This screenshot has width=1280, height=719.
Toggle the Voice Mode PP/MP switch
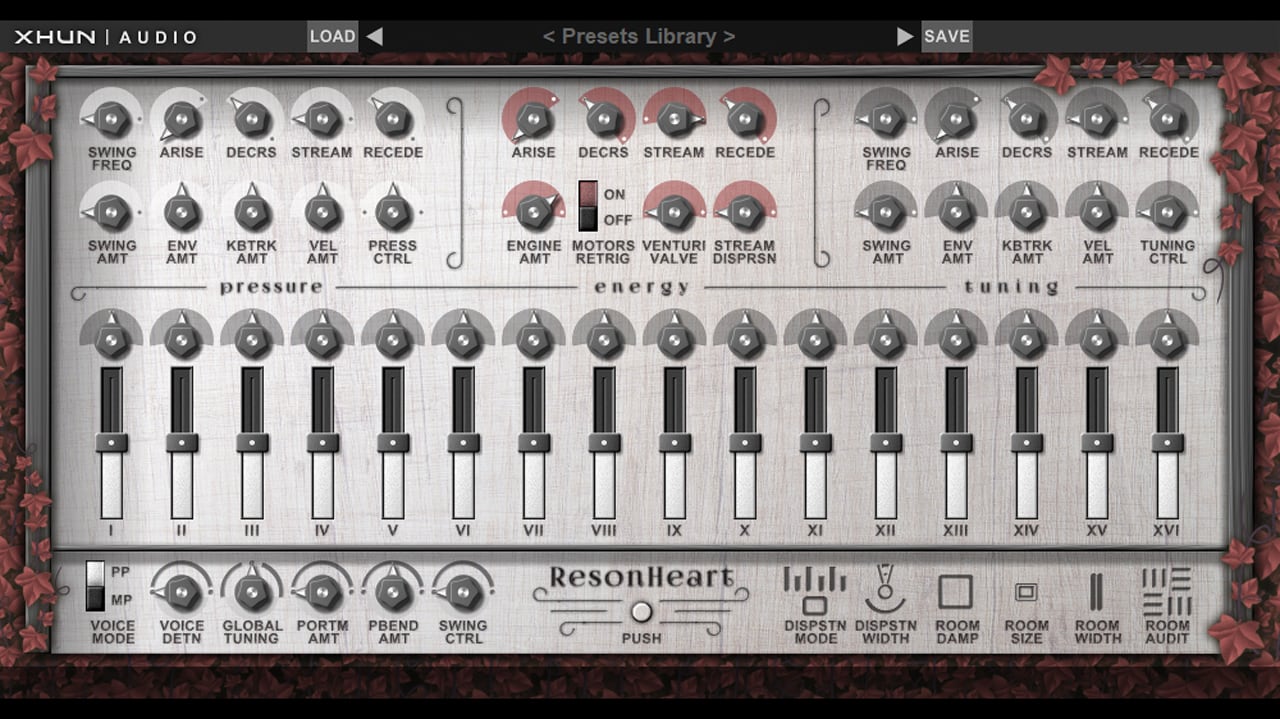coord(96,586)
